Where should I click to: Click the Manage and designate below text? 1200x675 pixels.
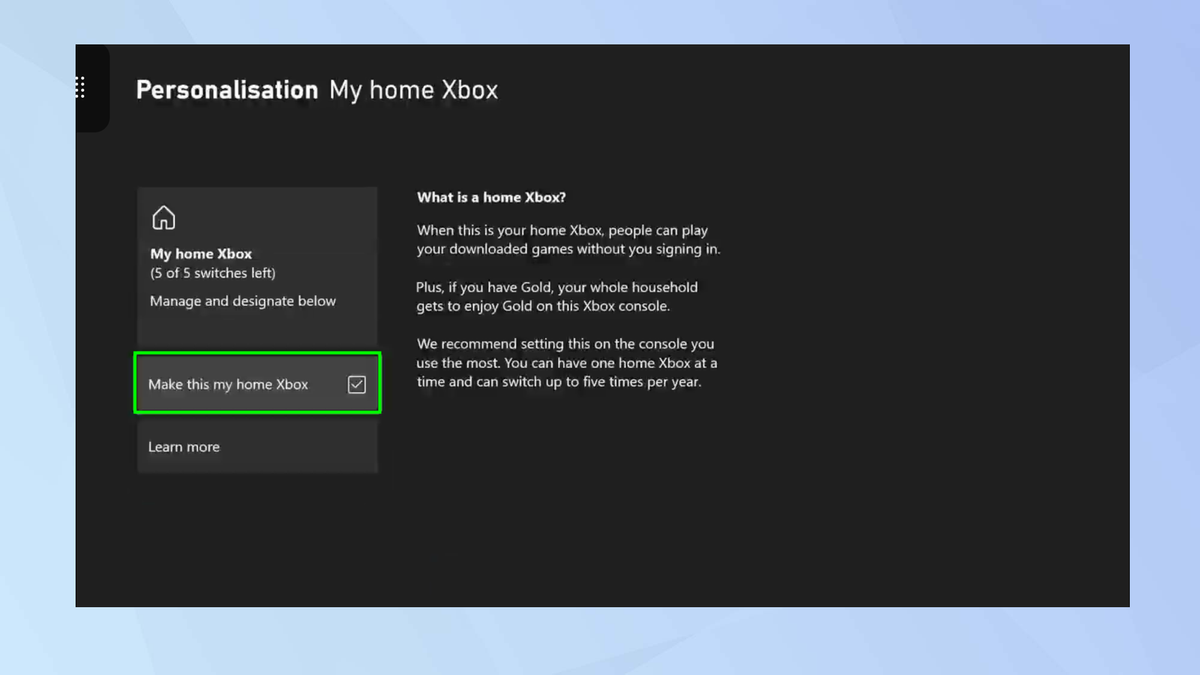242,300
